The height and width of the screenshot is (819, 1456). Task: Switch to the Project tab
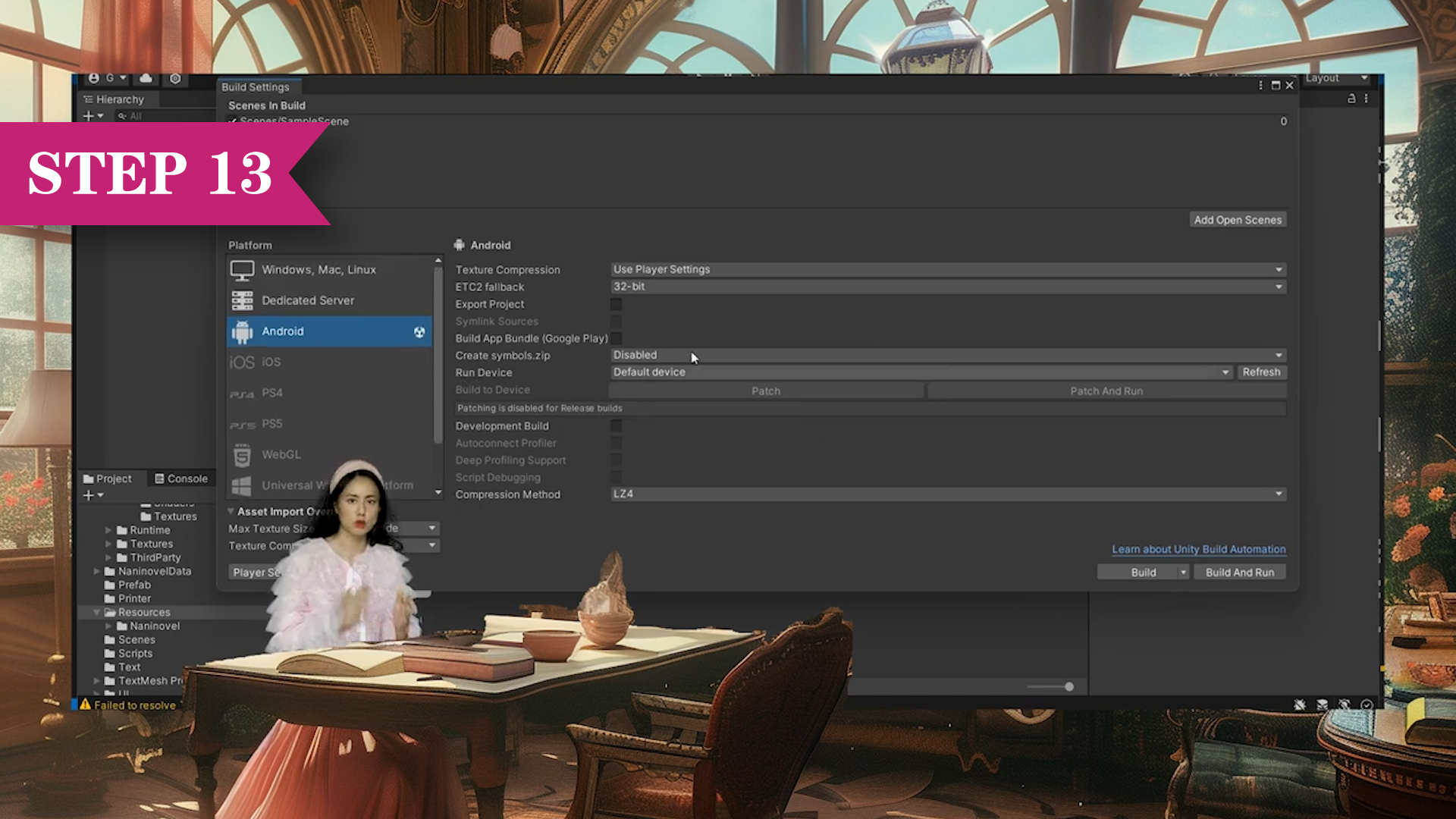coord(107,479)
